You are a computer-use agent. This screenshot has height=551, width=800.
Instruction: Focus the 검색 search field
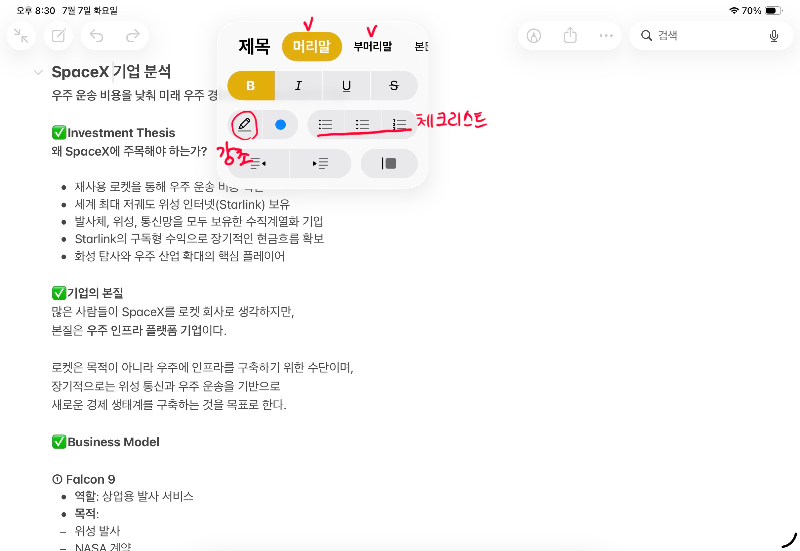click(x=711, y=36)
